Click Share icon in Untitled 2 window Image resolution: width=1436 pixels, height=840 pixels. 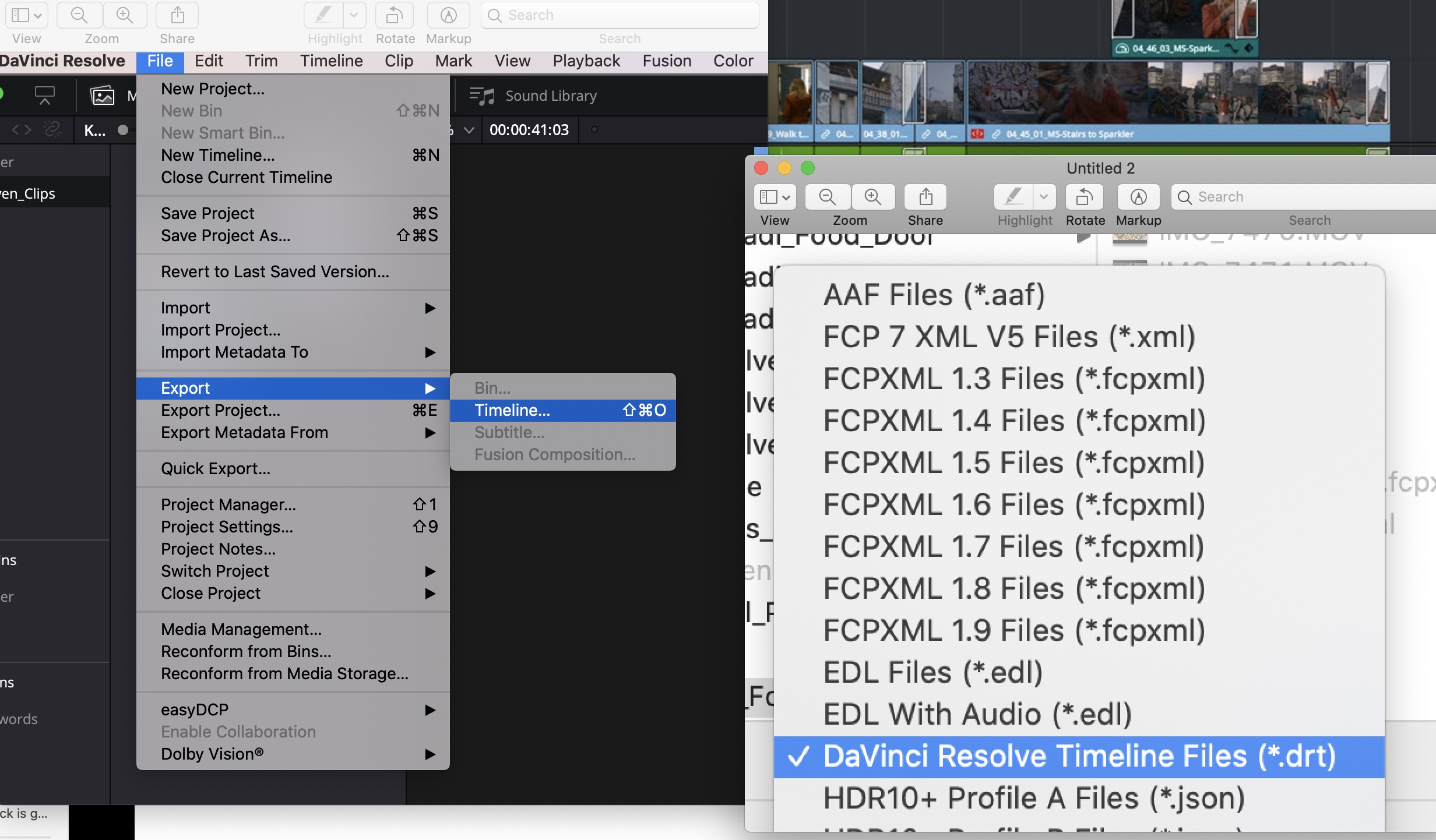click(925, 197)
